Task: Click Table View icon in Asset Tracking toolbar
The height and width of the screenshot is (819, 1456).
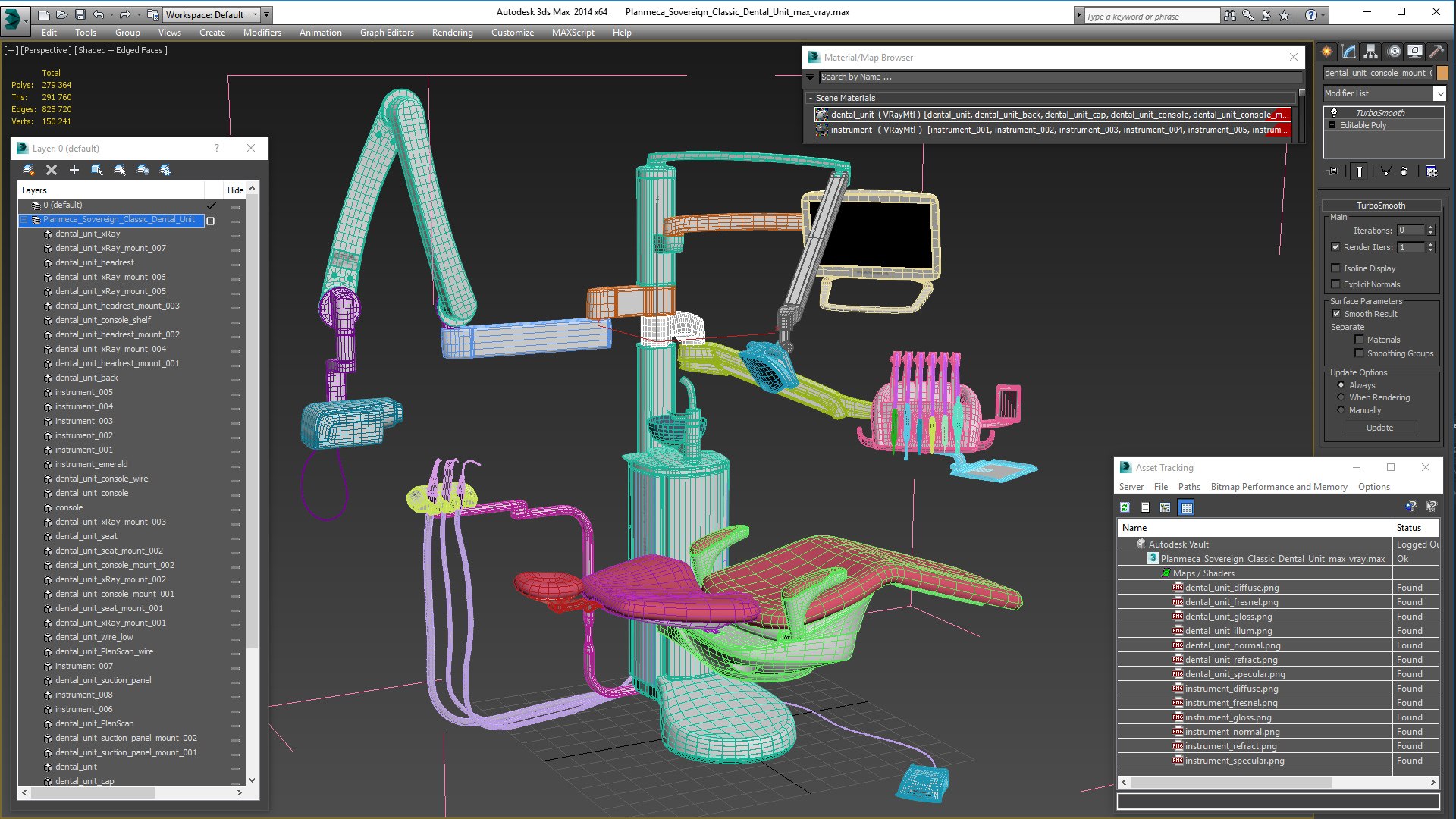Action: (1187, 507)
